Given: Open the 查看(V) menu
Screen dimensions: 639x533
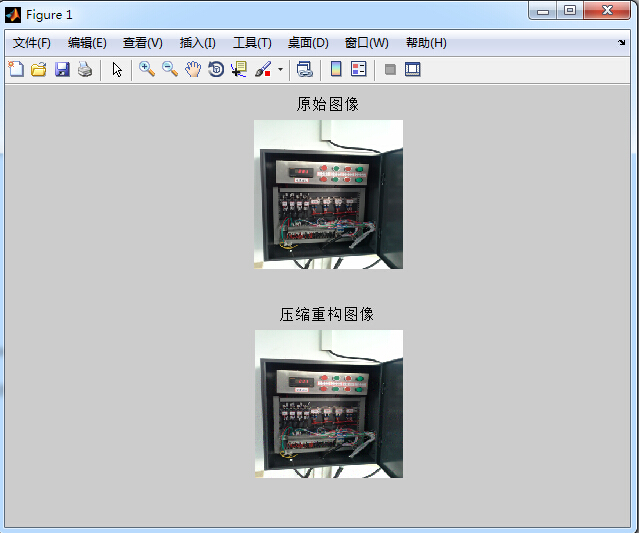Looking at the screenshot, I should [143, 43].
